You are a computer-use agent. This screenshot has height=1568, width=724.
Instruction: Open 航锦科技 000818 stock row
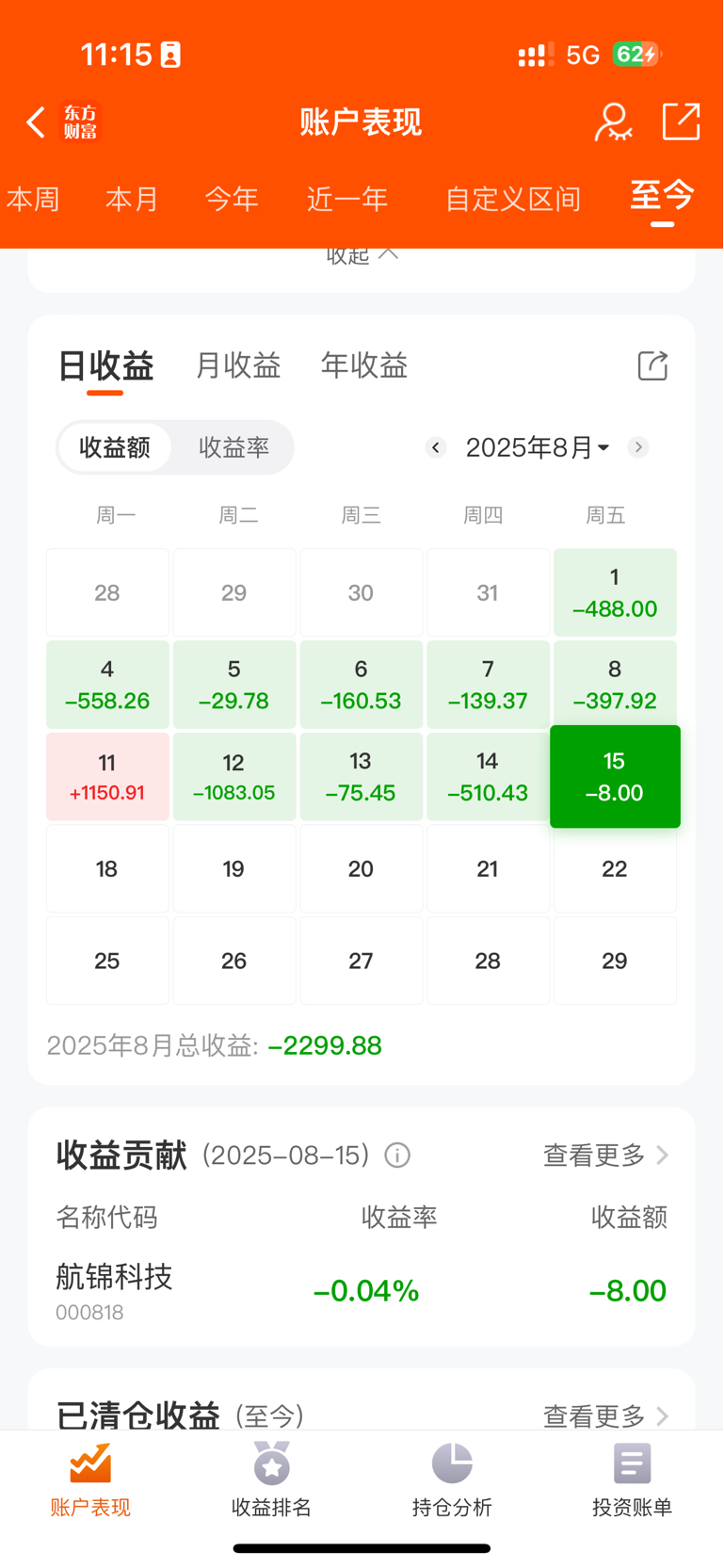362,1291
